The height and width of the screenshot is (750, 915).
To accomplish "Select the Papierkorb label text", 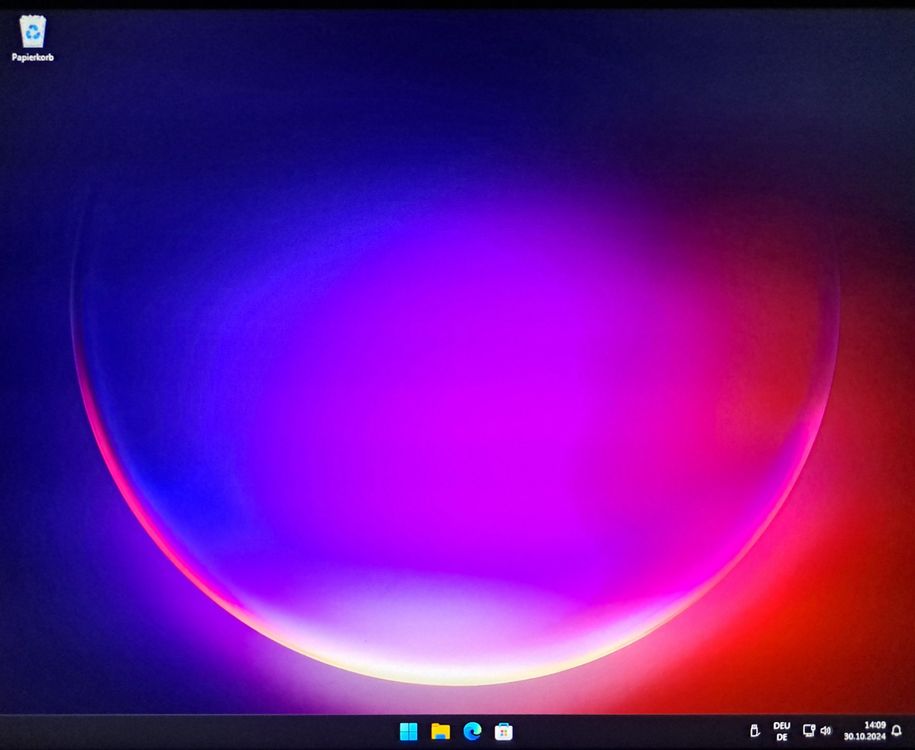I will click(x=33, y=57).
